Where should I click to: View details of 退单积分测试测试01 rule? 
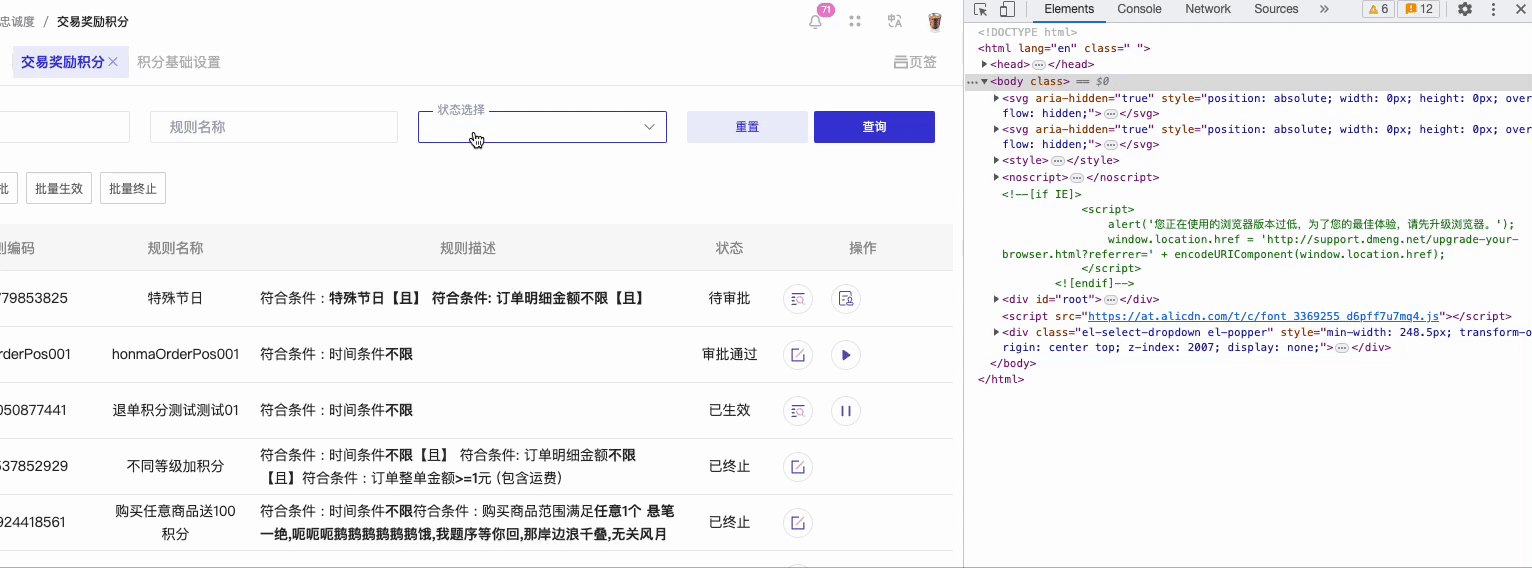tap(798, 410)
